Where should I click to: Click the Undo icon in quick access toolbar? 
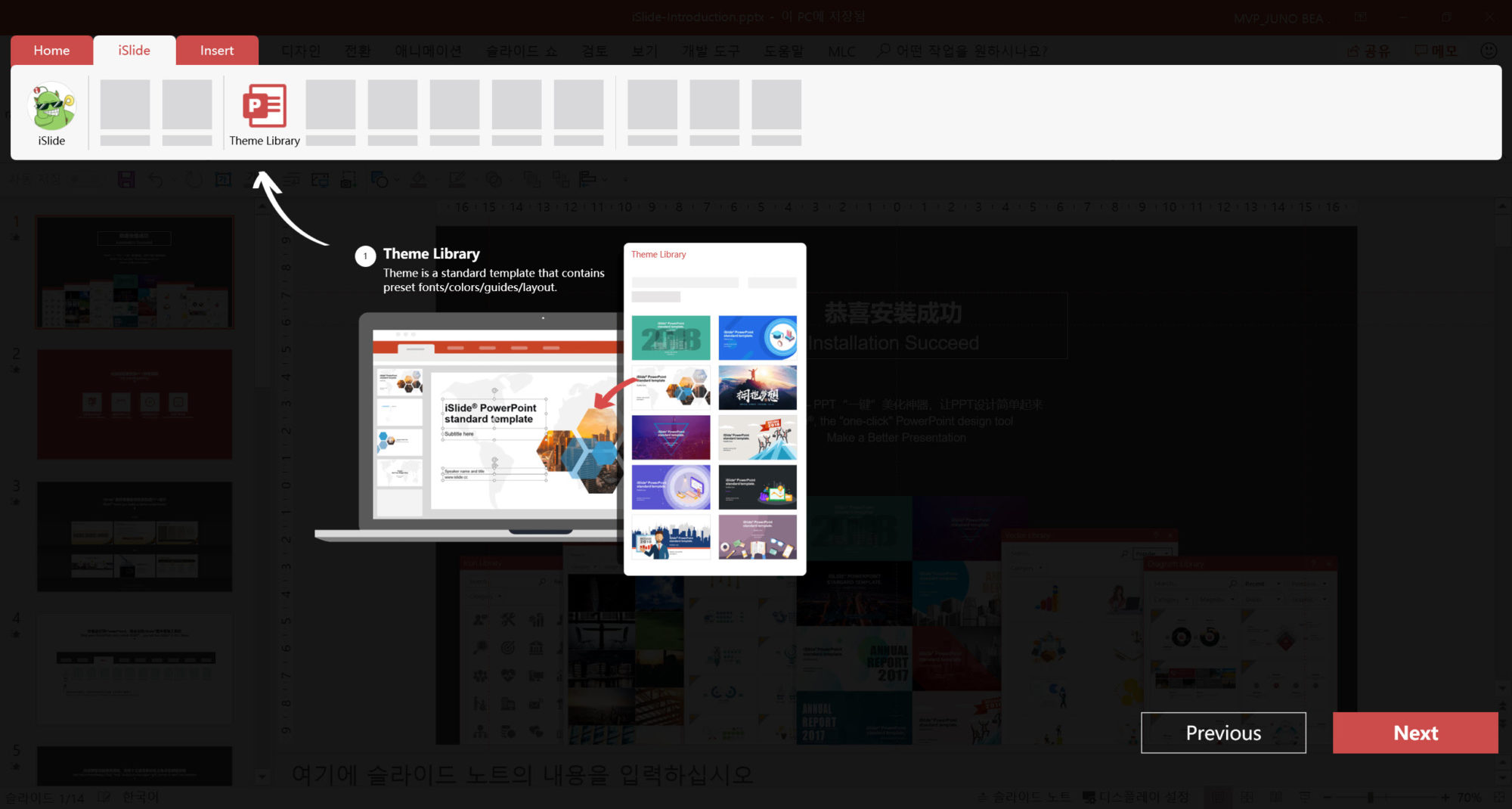point(156,179)
